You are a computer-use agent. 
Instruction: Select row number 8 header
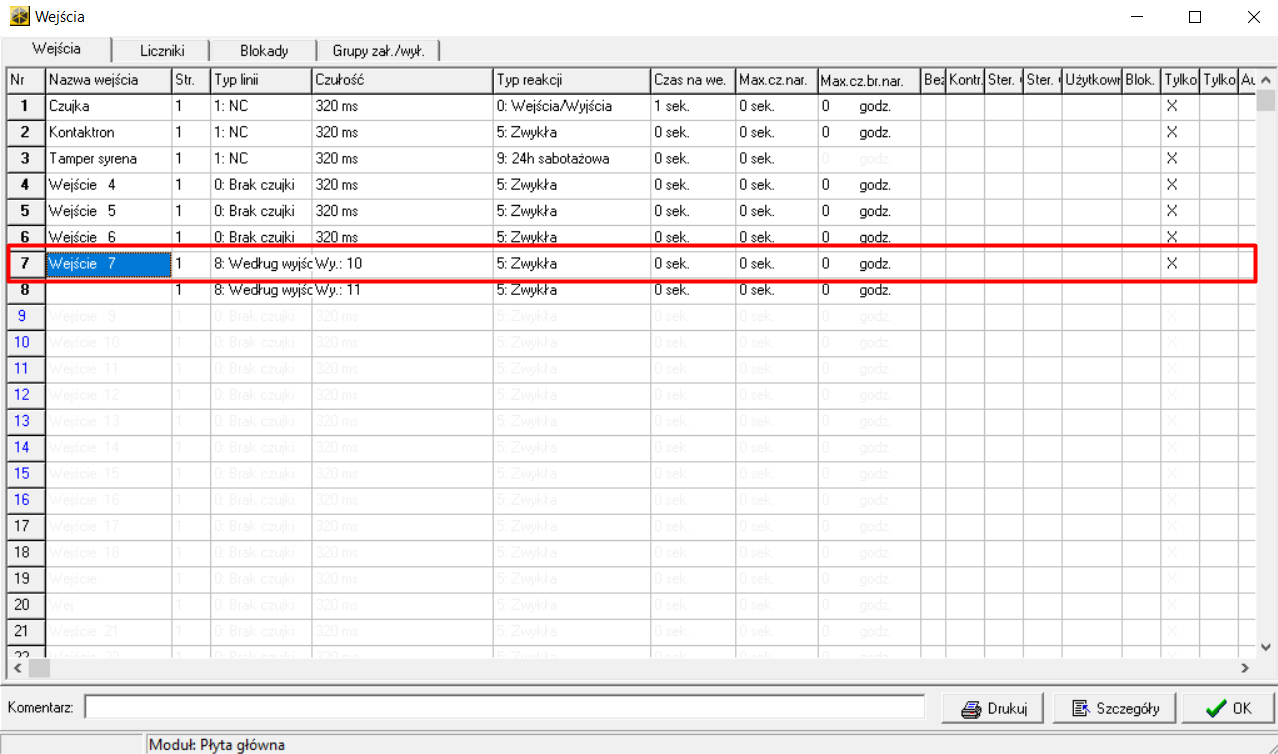(x=25, y=290)
